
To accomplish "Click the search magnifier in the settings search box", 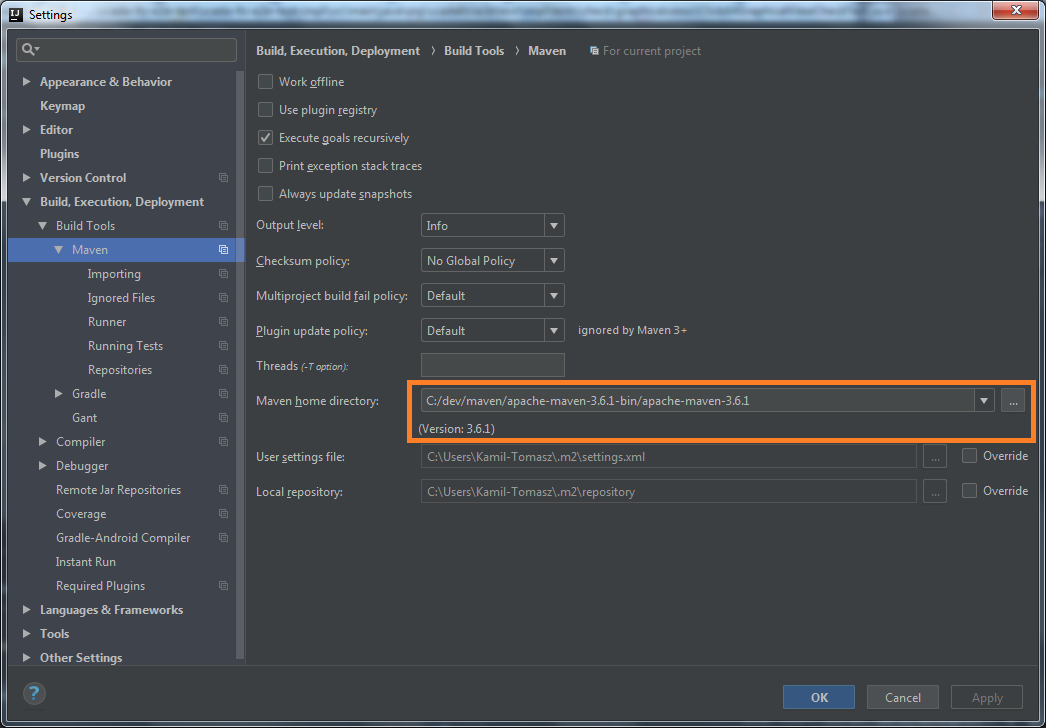I will click(x=26, y=47).
